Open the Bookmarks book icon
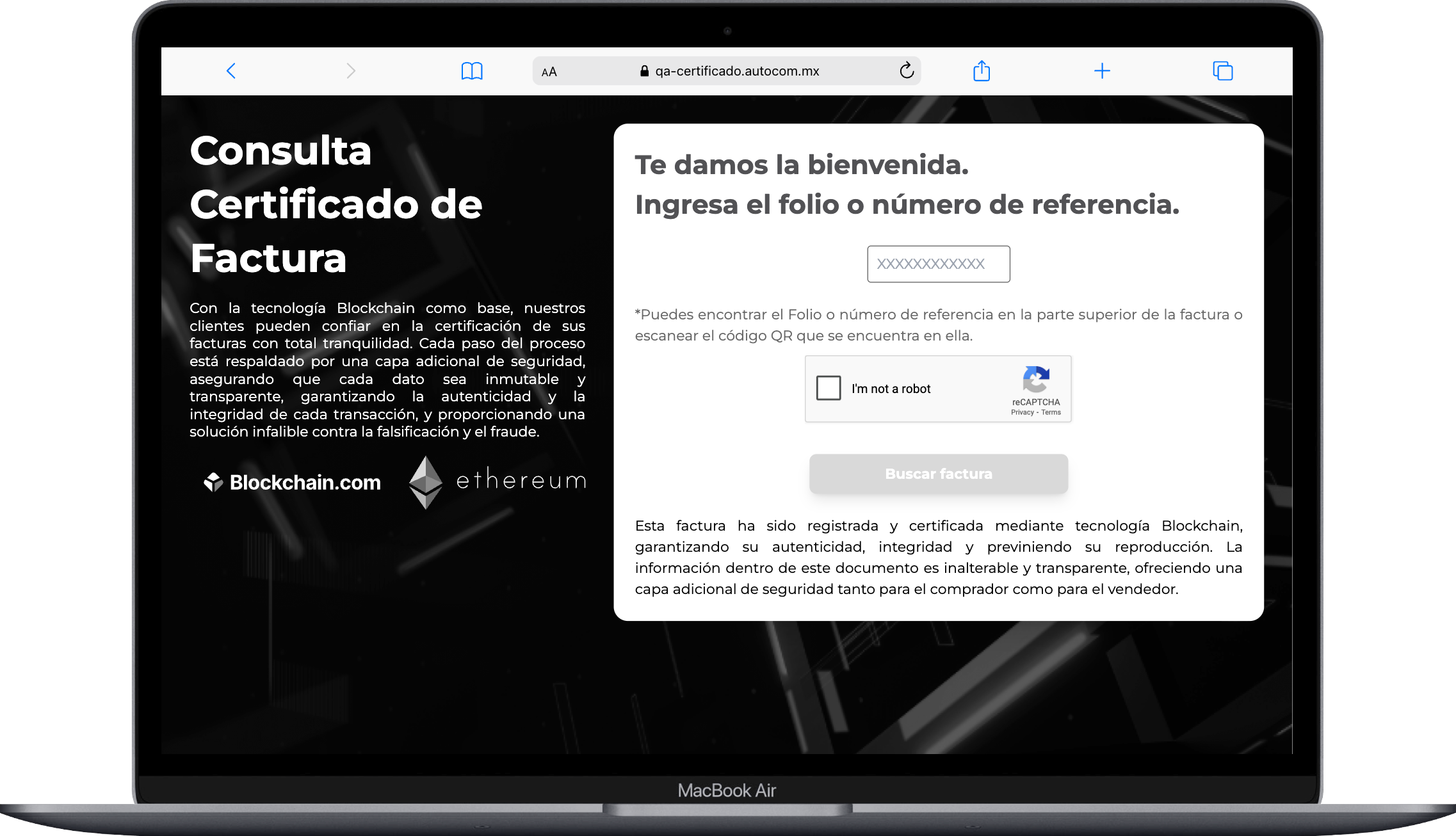Image resolution: width=1456 pixels, height=836 pixels. click(x=472, y=71)
